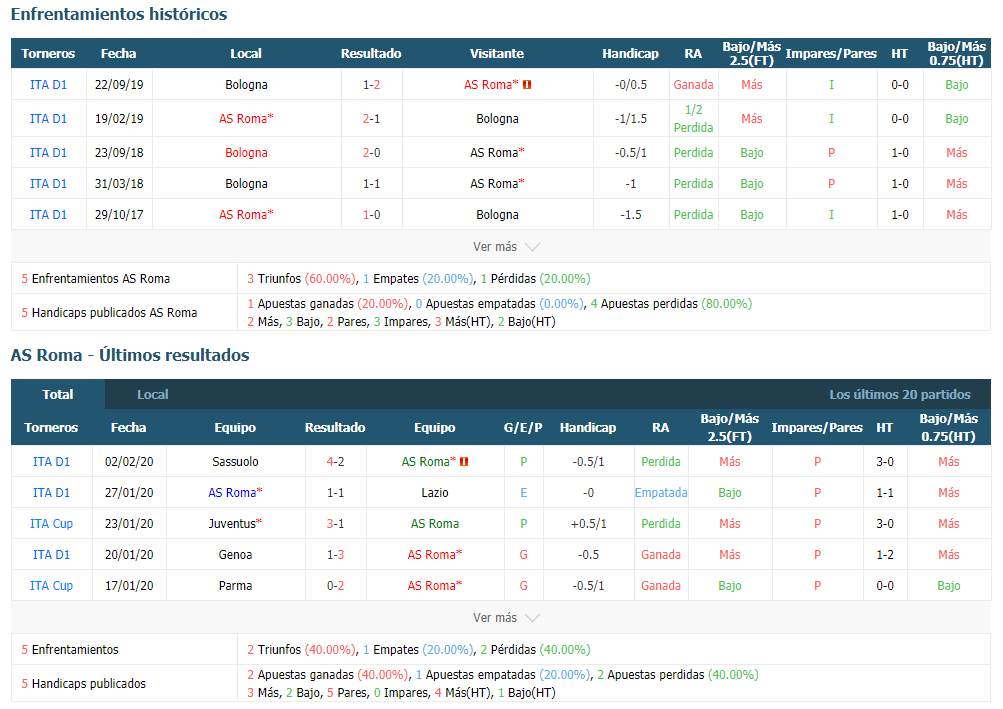Open ITA D1 link for 31/03/18 match
Viewport: 1003px width, 709px height.
click(x=49, y=184)
